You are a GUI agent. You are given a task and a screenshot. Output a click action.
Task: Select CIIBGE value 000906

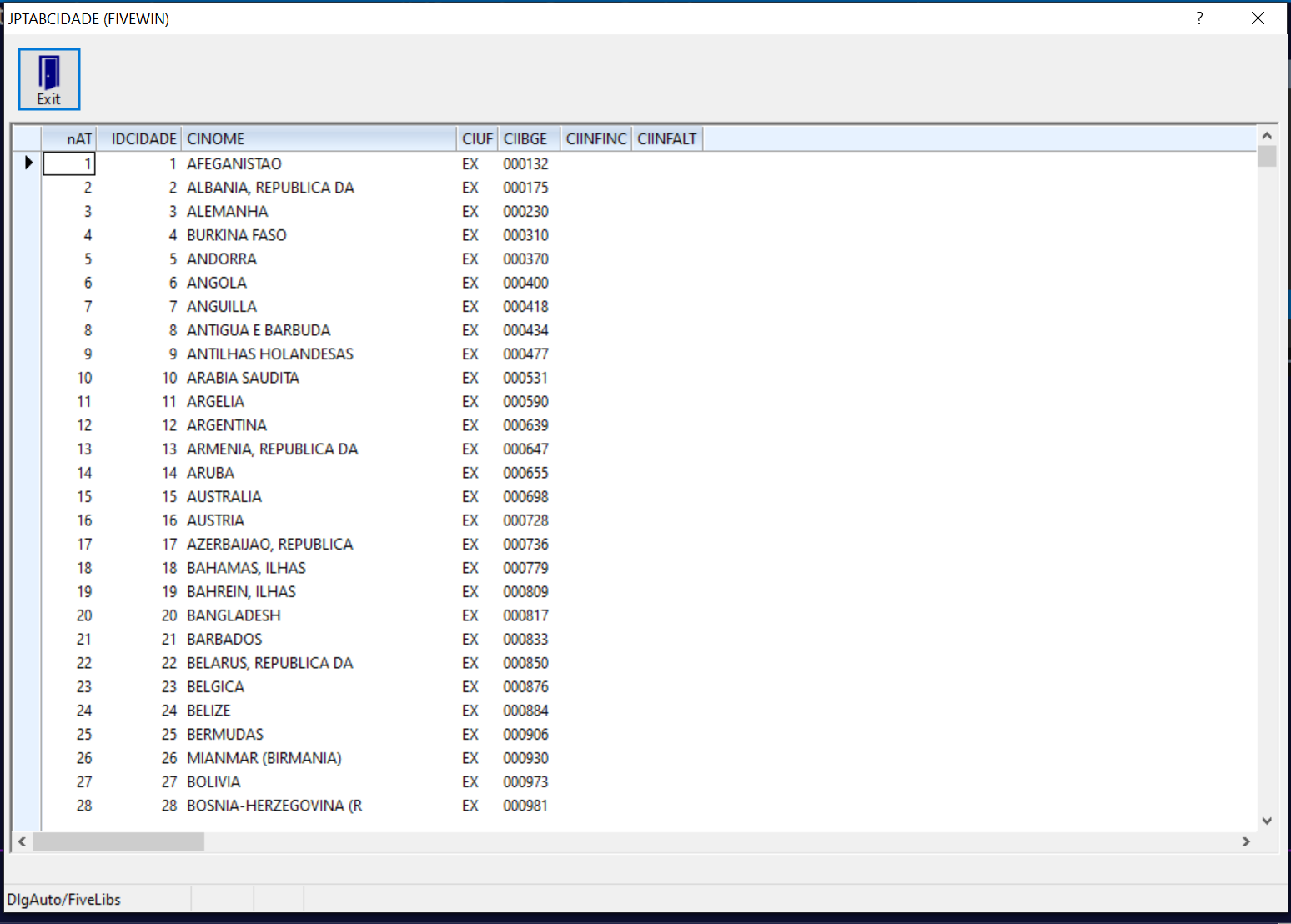[525, 735]
